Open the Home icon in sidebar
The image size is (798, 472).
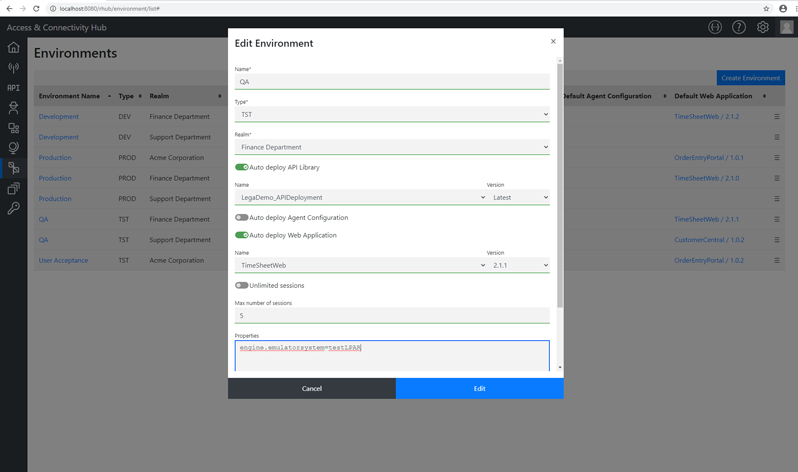coord(14,47)
